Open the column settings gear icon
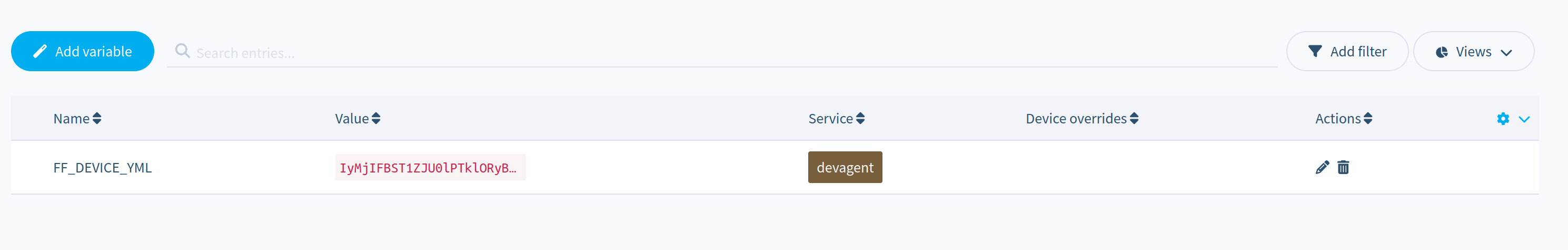 (x=1503, y=119)
